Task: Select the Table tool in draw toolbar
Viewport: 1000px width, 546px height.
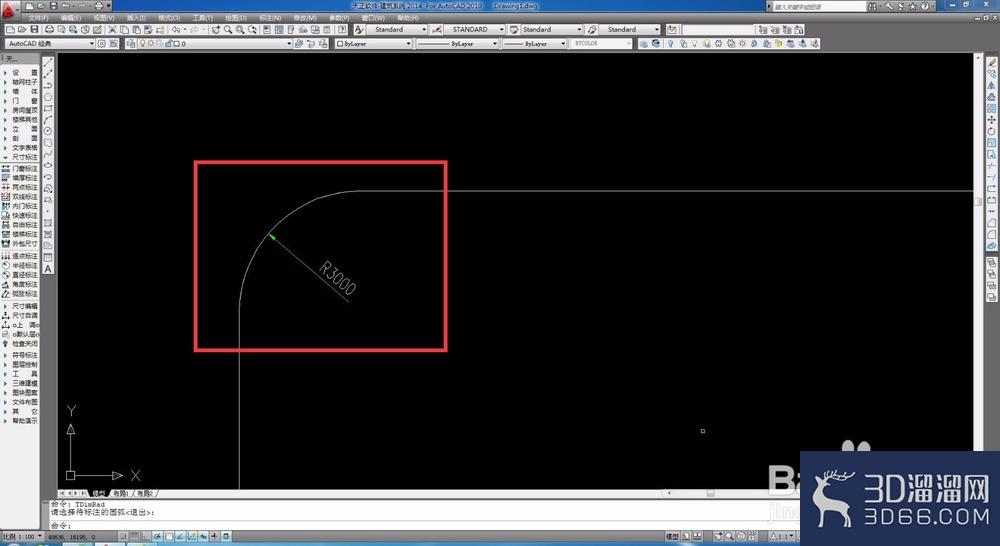Action: [48, 257]
